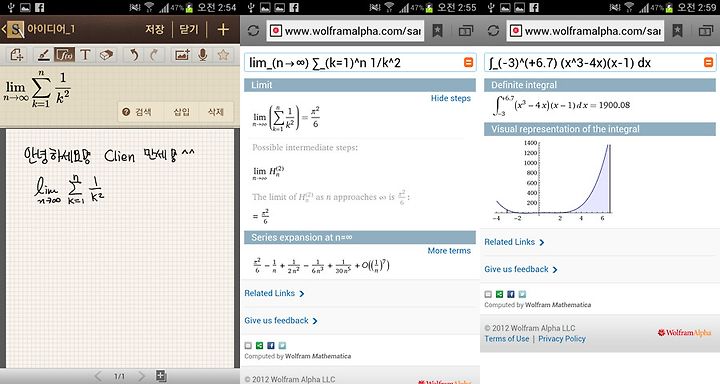720x384 pixels.
Task: Open Related Links in the middle browser
Action: click(274, 293)
